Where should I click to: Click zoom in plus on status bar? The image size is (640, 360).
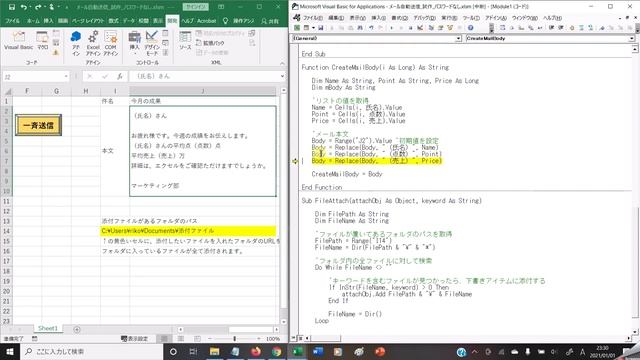coord(259,339)
